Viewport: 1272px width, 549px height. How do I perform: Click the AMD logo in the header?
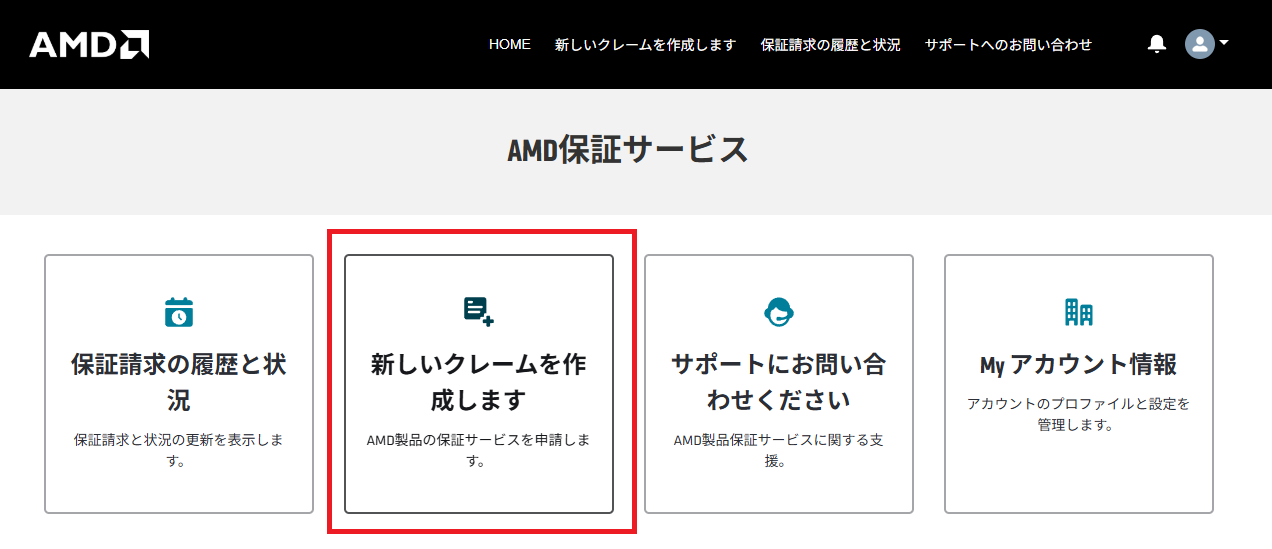tap(89, 44)
